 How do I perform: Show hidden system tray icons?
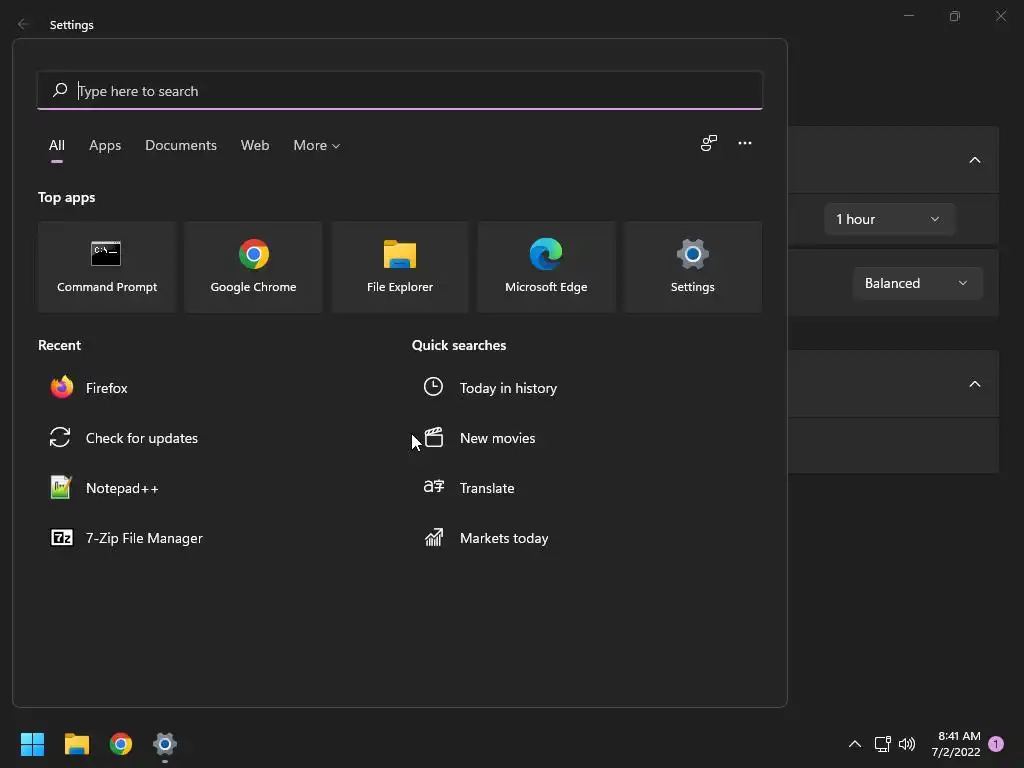click(854, 744)
